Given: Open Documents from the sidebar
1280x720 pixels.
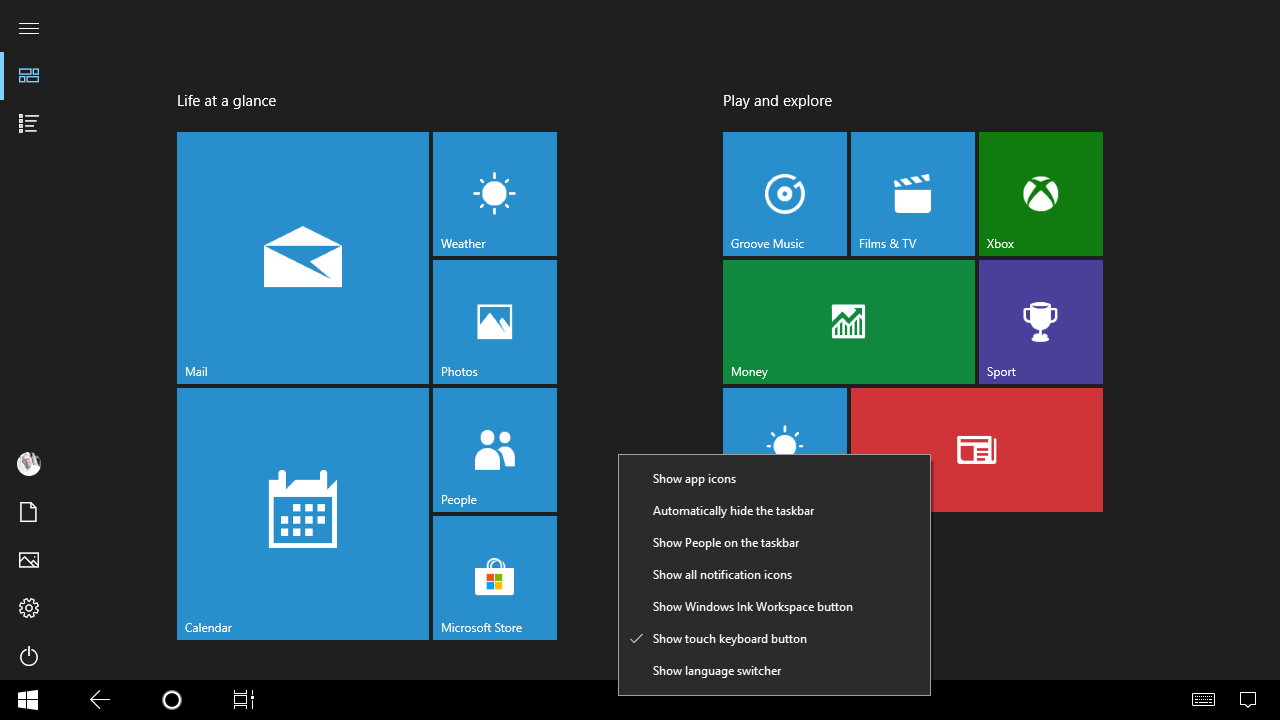Looking at the screenshot, I should pyautogui.click(x=29, y=512).
